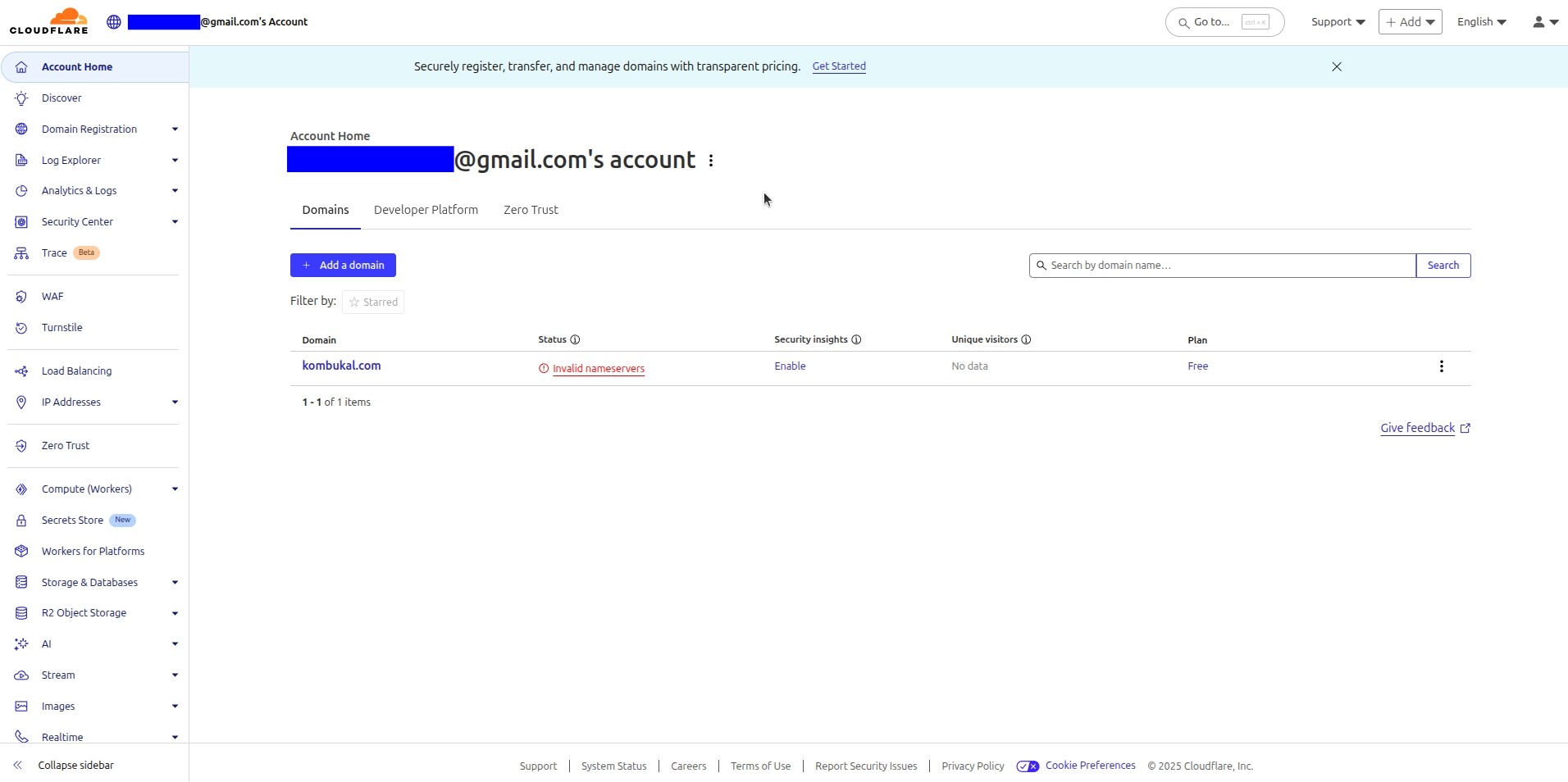Expand the IP Addresses arrow
Viewport: 1568px width, 782px height.
pyautogui.click(x=175, y=402)
